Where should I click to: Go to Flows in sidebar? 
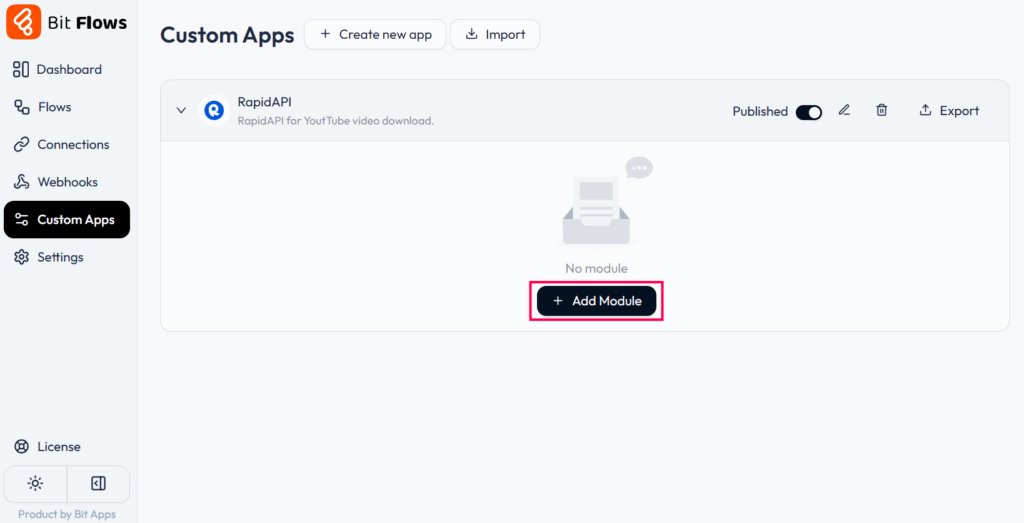point(42,107)
